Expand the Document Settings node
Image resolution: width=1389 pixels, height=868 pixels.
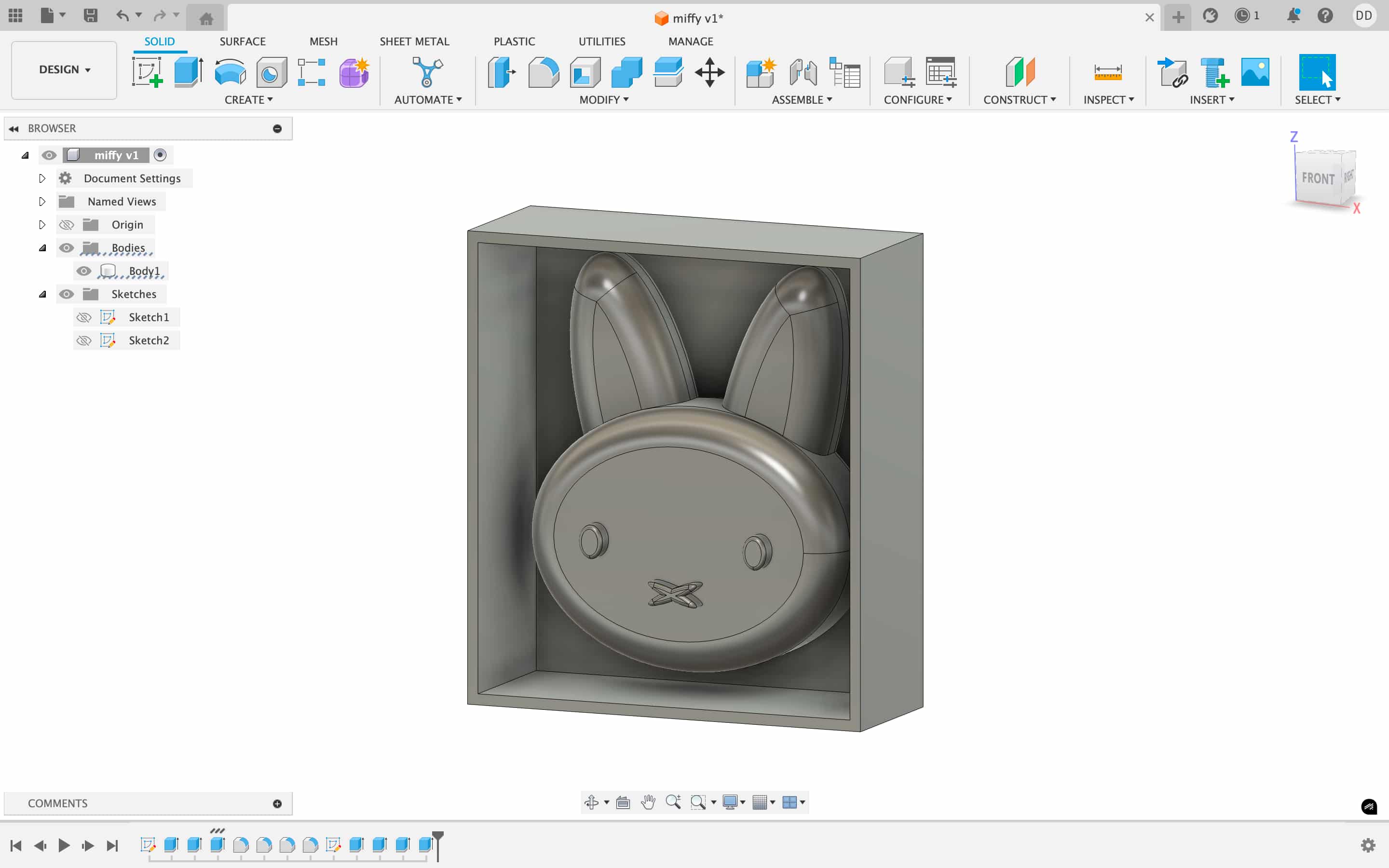42,178
